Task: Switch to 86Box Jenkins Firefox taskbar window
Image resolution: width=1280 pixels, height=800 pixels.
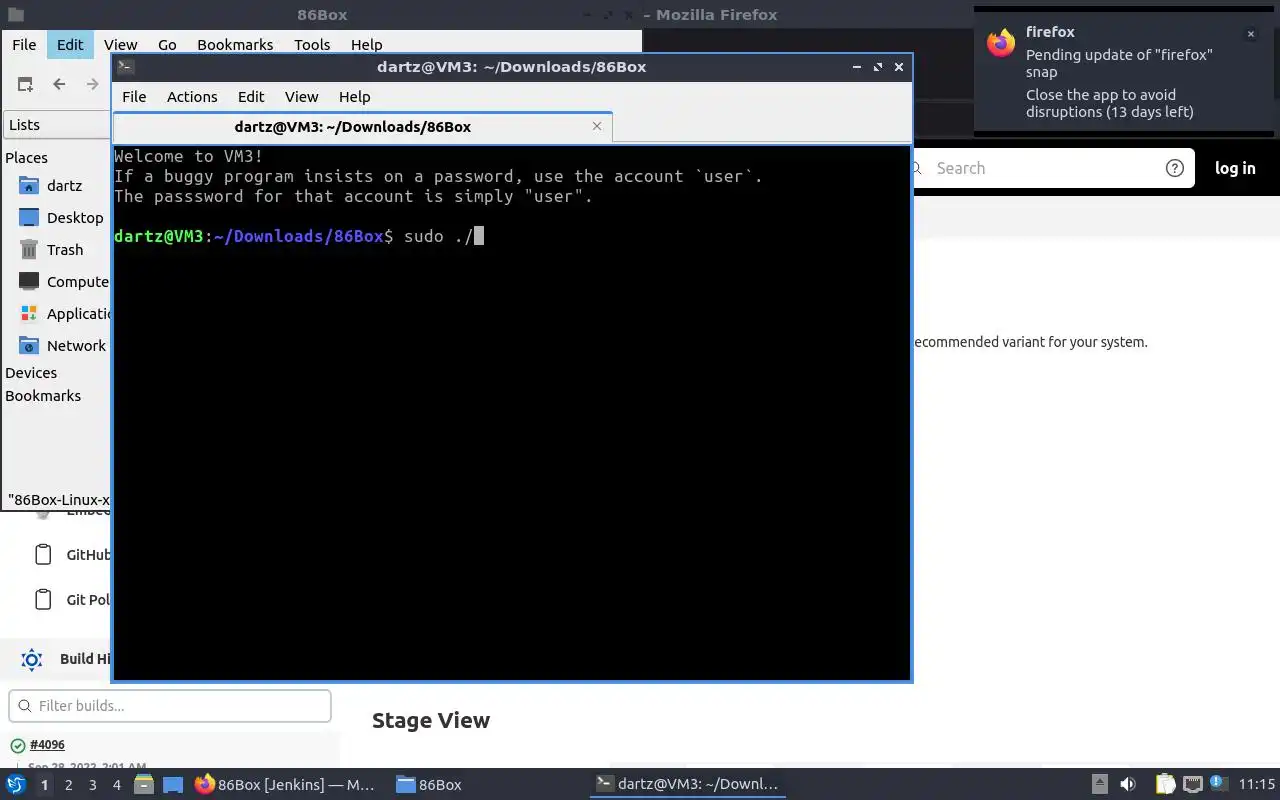Action: [286, 785]
